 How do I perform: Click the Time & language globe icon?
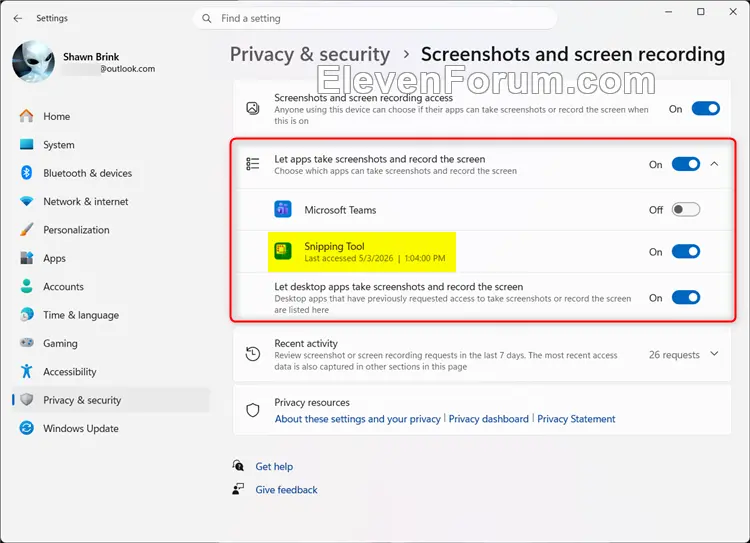pyautogui.click(x=26, y=315)
